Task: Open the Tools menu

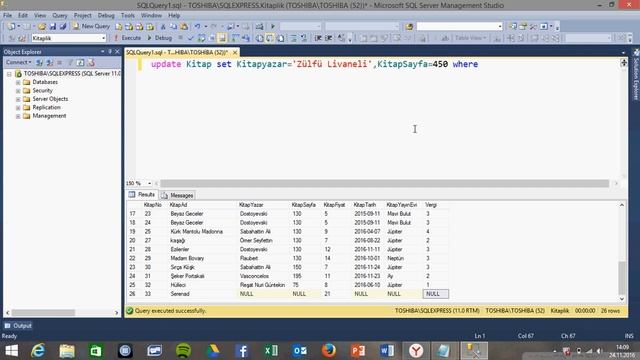Action: pyautogui.click(x=128, y=16)
